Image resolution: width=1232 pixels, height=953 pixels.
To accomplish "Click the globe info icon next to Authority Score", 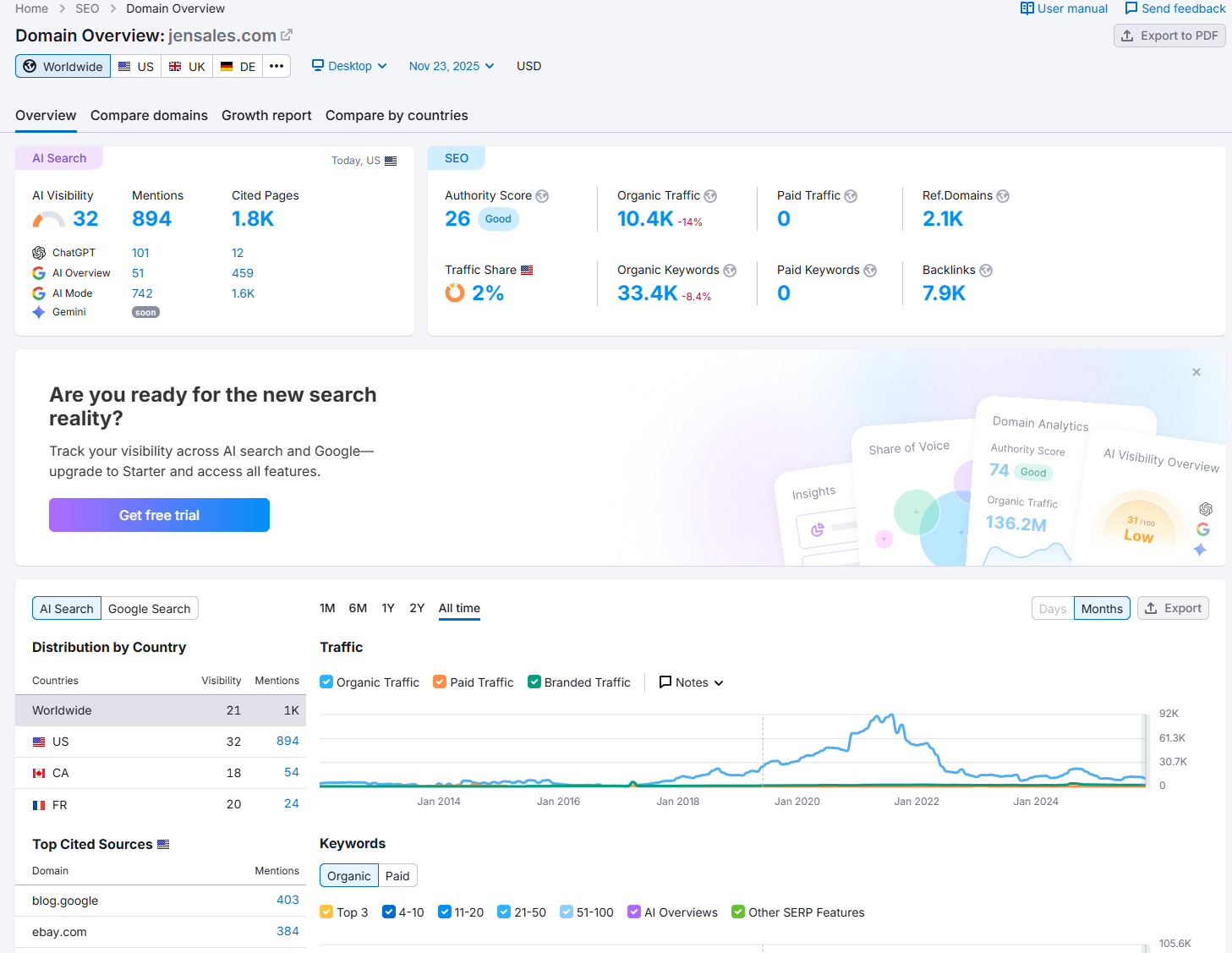I will click(x=542, y=196).
